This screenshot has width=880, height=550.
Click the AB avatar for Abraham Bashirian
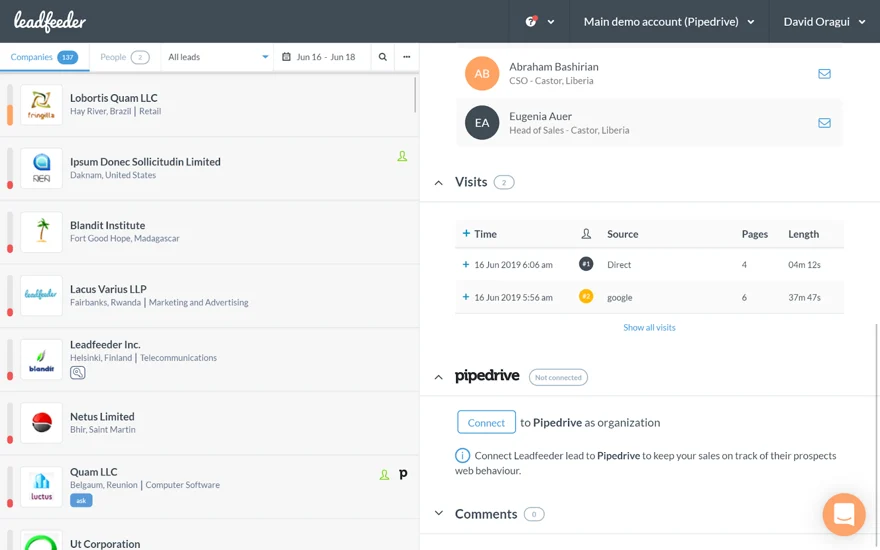[482, 74]
